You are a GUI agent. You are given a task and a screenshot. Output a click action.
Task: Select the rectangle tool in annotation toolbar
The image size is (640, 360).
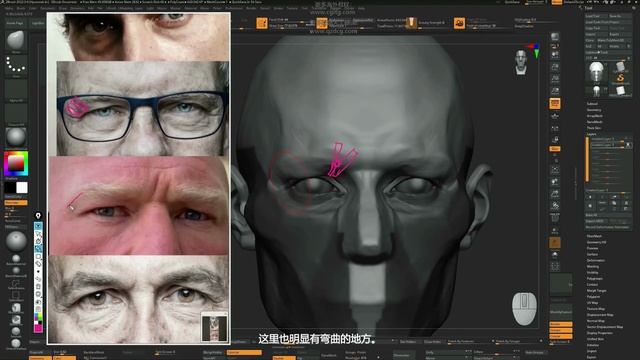click(38, 256)
